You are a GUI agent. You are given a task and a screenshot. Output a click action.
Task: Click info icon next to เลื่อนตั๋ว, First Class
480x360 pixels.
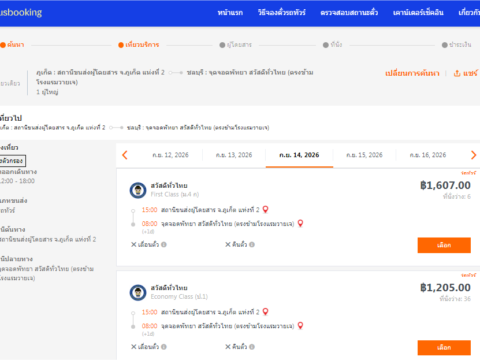click(x=164, y=245)
